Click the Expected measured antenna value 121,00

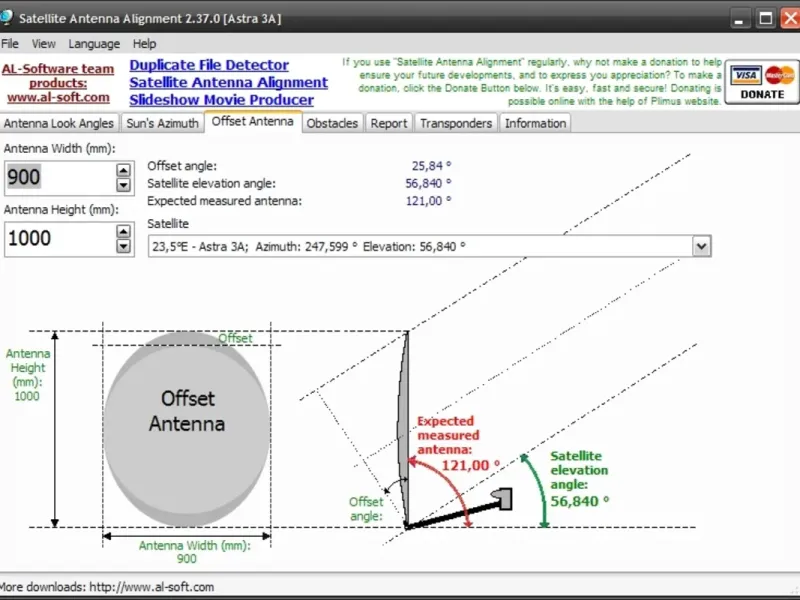pos(428,201)
